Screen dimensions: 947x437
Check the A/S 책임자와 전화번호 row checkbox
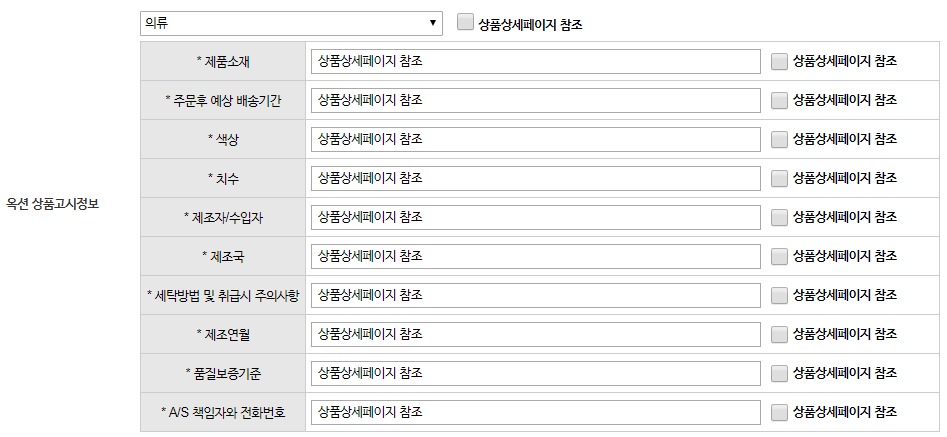(780, 412)
